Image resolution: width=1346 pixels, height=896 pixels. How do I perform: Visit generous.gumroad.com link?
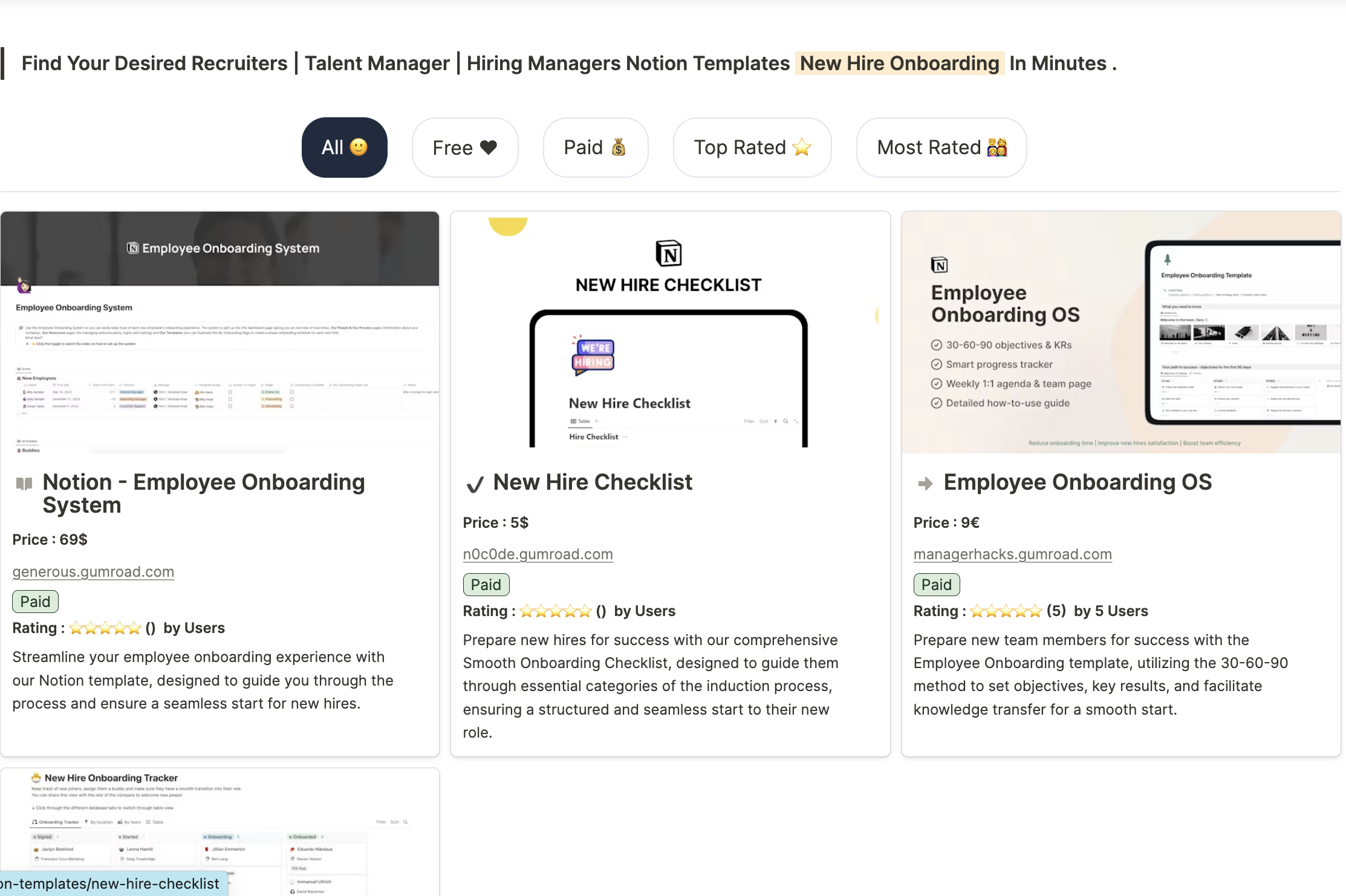(x=93, y=571)
